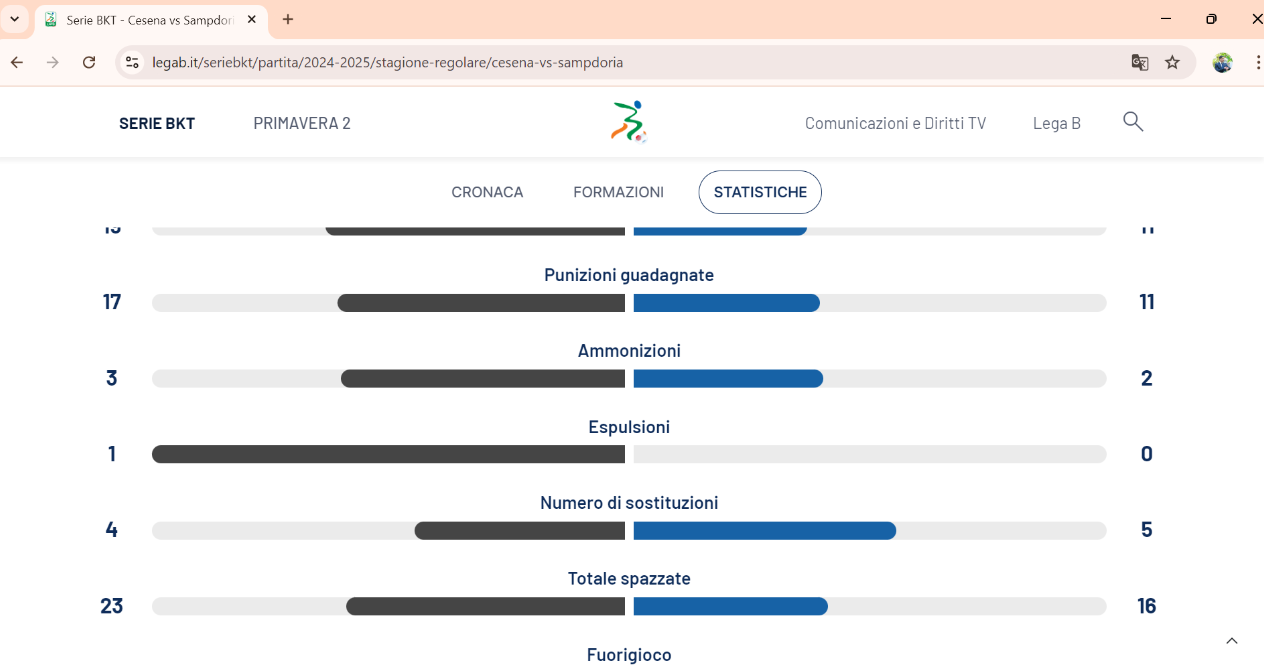
Task: View site information icon in address bar
Action: (x=131, y=62)
